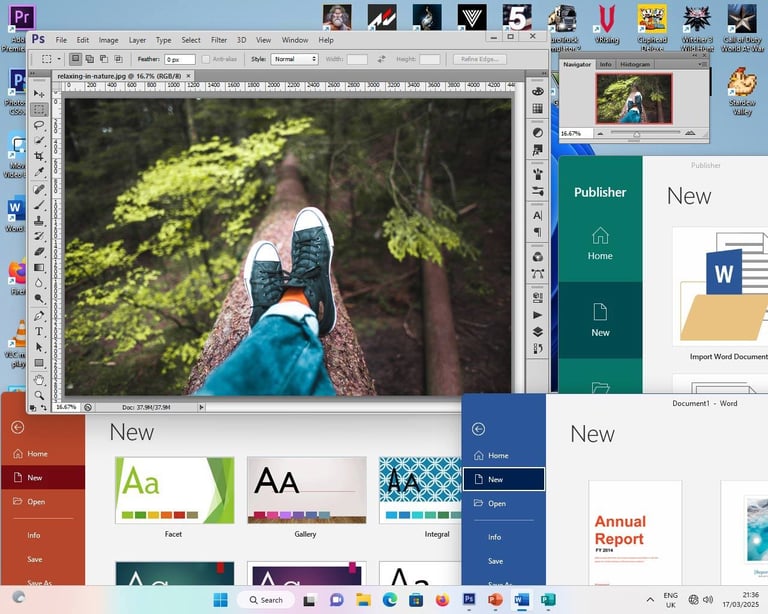Image resolution: width=768 pixels, height=614 pixels.
Task: Choose Subtract from selection mode
Action: coord(104,59)
